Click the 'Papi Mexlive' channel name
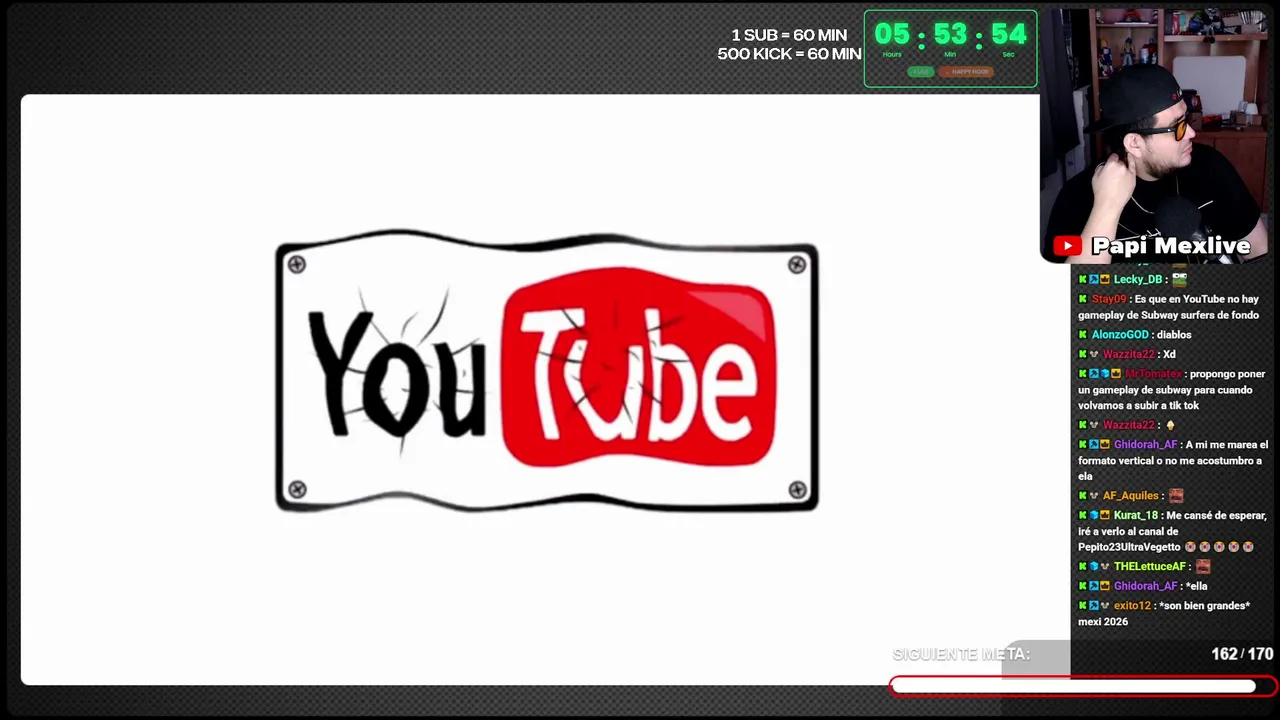Screen dimensions: 1280x720 click(x=1171, y=246)
